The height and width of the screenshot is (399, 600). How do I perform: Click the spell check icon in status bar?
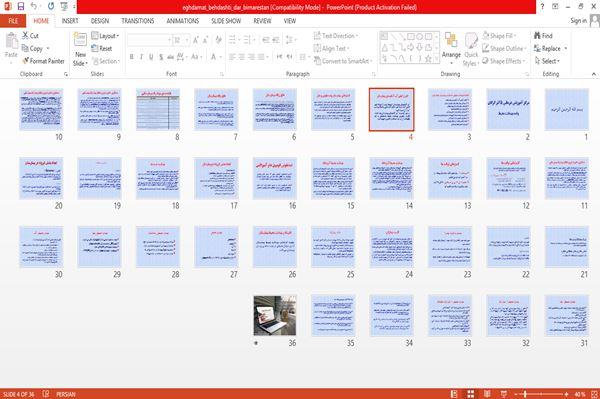coord(46,394)
